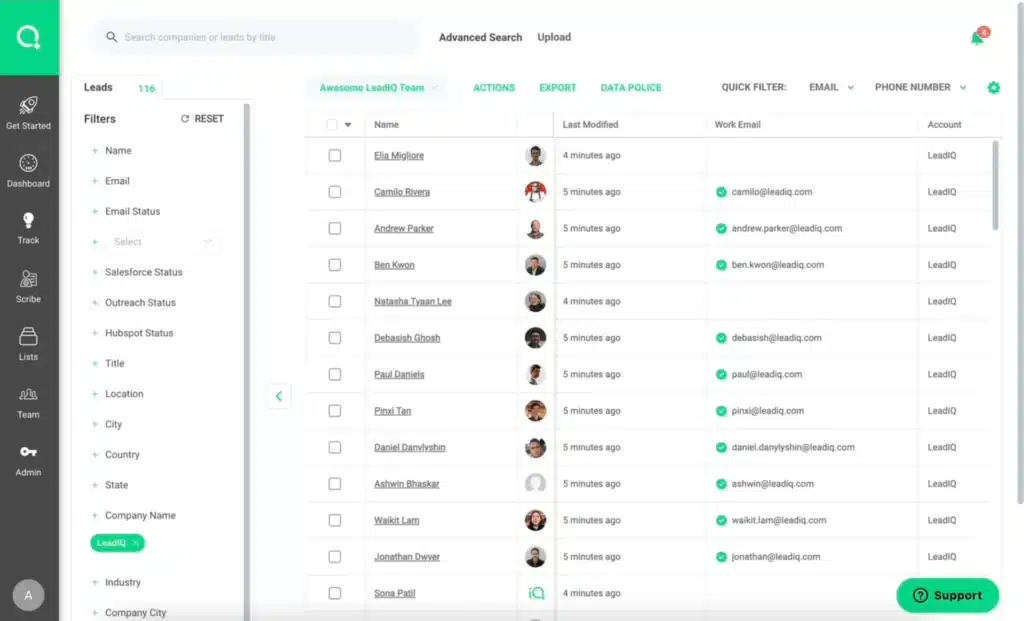Click Ashwin Bhaskar's placeholder avatar
The width and height of the screenshot is (1024, 621).
pos(535,483)
